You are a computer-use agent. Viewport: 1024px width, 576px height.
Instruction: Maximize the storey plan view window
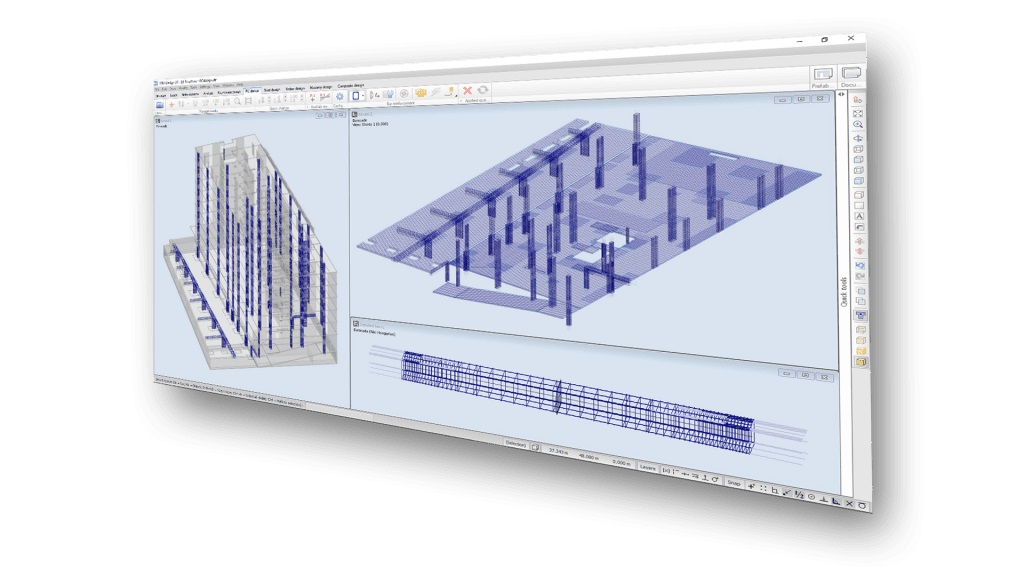point(801,99)
